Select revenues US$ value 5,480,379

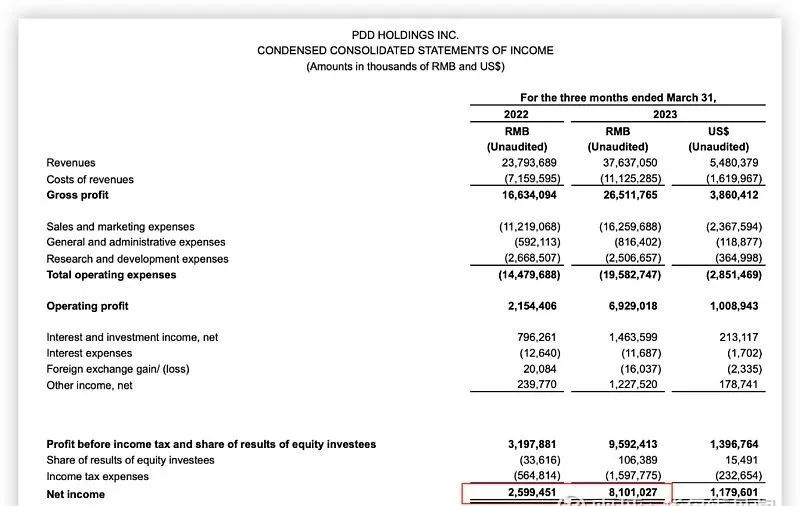[x=734, y=163]
